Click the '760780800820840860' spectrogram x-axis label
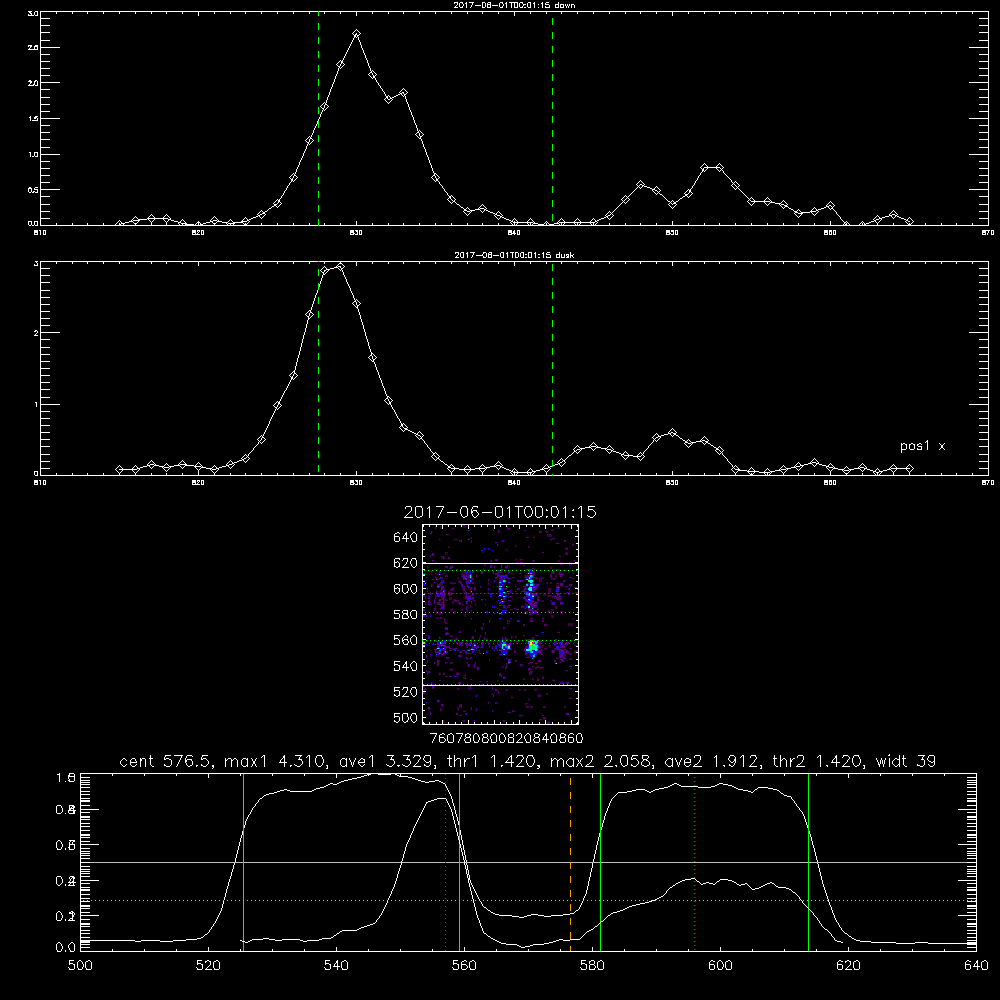The image size is (1000, 1000). tap(506, 739)
